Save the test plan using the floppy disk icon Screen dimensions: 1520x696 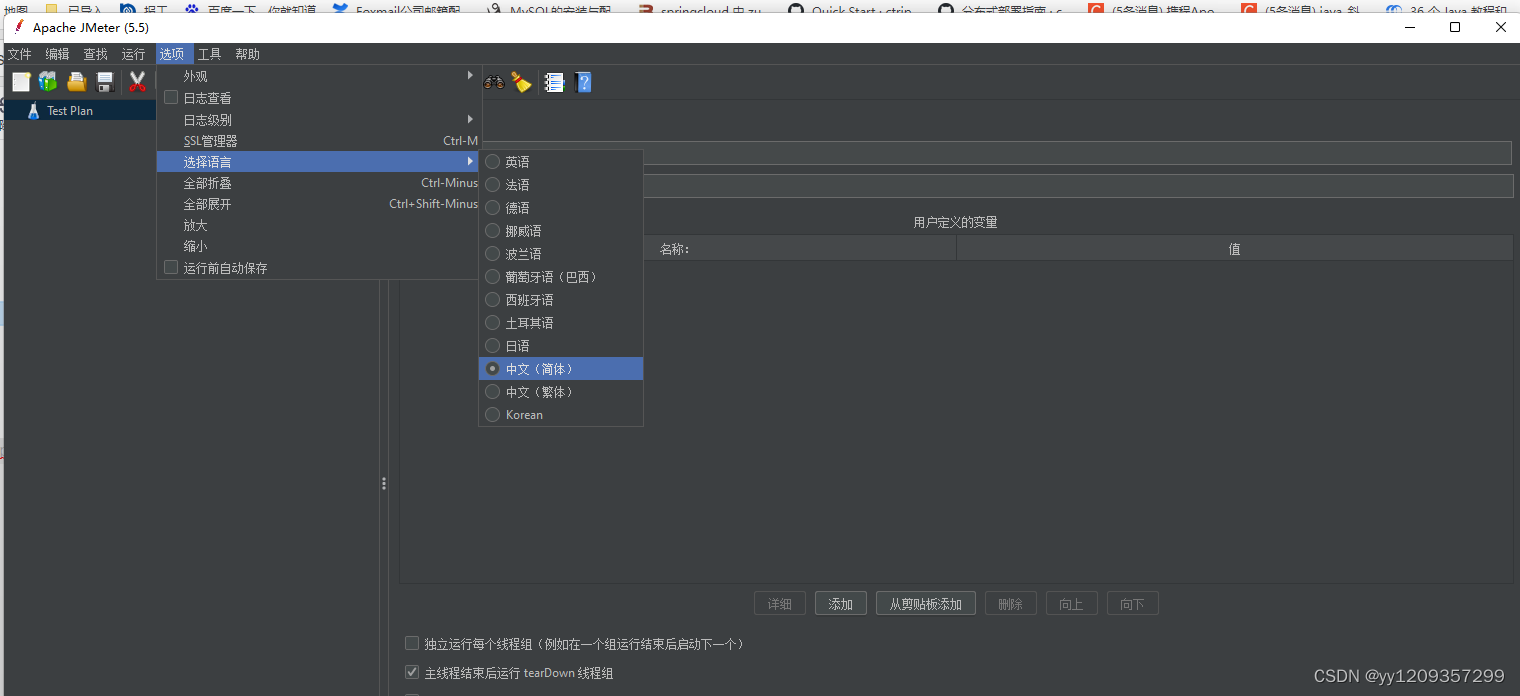(x=104, y=82)
